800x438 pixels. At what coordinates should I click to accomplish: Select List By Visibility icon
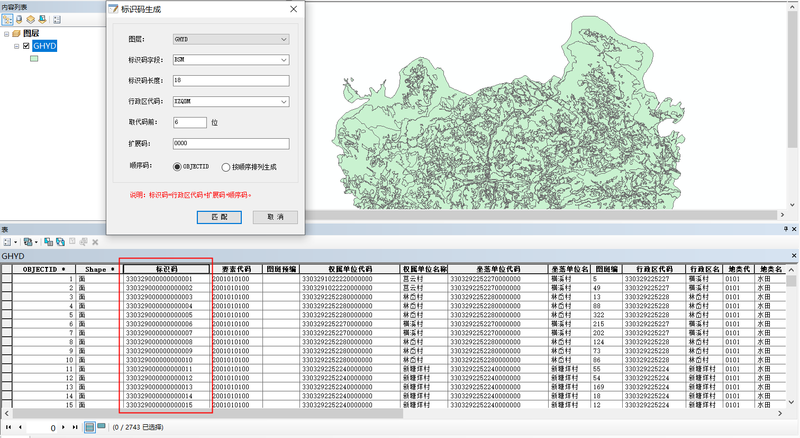[31, 19]
